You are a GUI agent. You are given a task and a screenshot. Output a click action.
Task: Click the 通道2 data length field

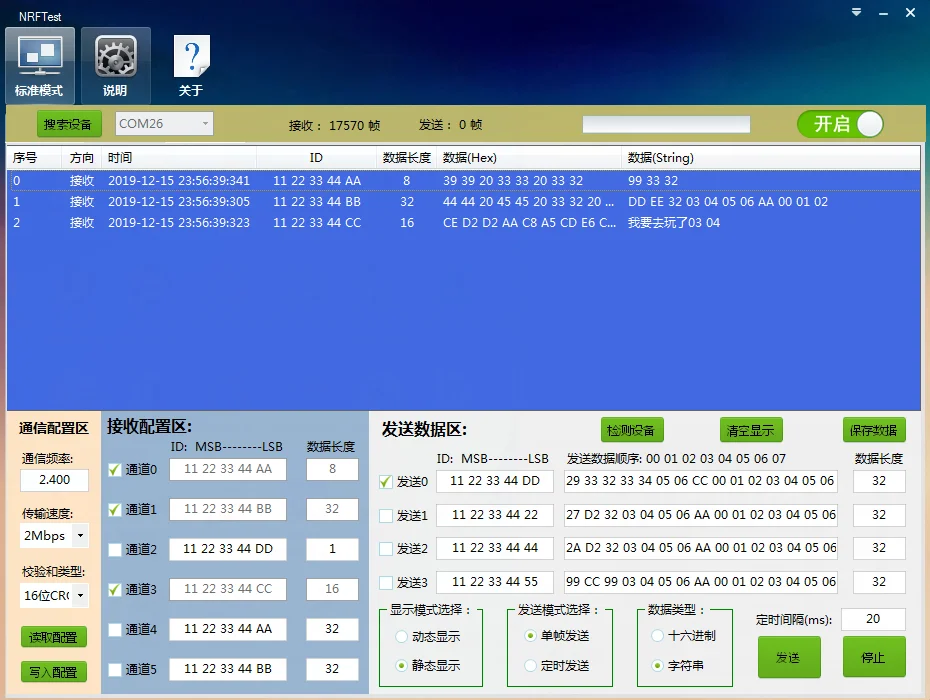(x=332, y=549)
